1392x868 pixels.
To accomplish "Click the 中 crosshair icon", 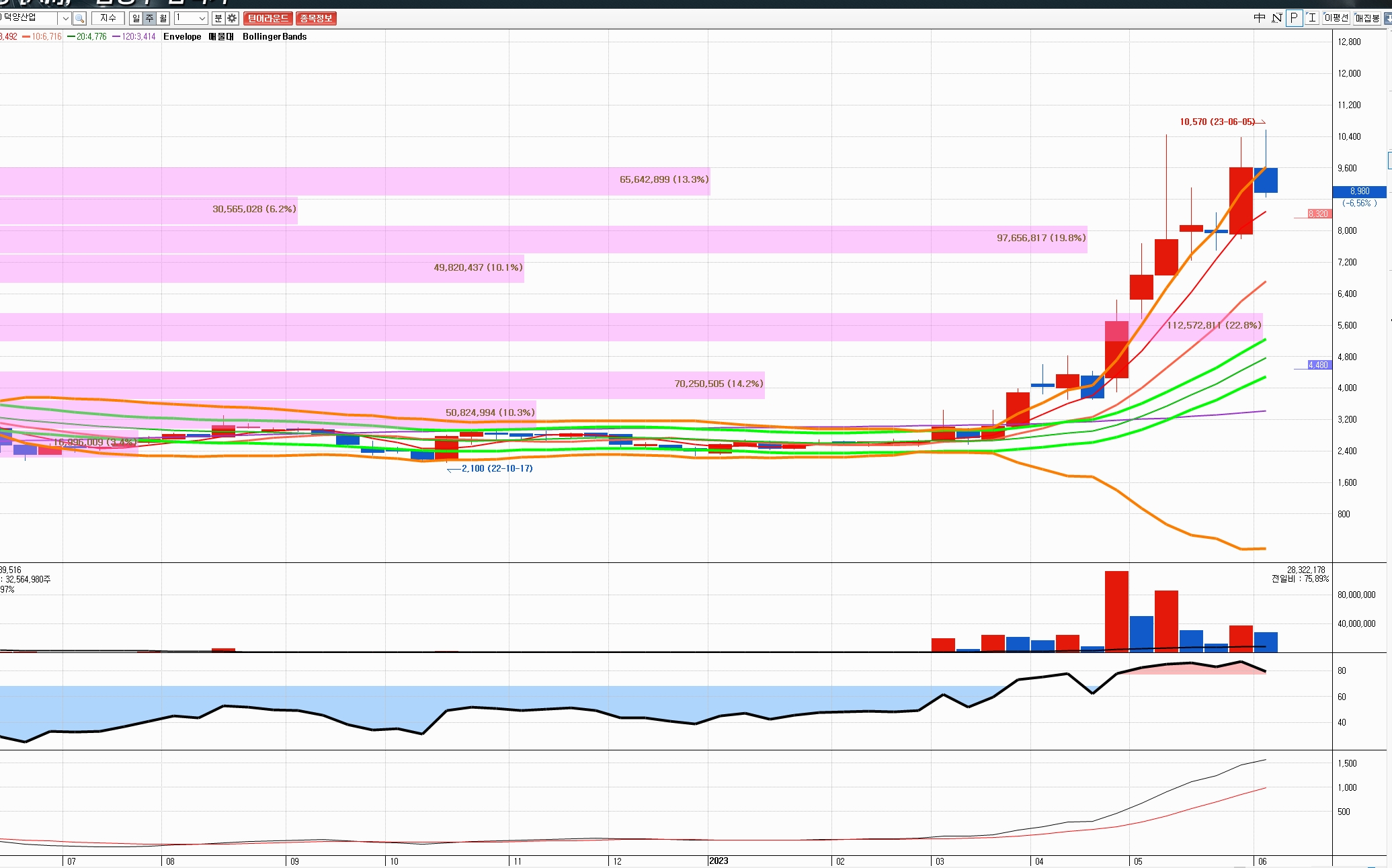I will point(1259,18).
